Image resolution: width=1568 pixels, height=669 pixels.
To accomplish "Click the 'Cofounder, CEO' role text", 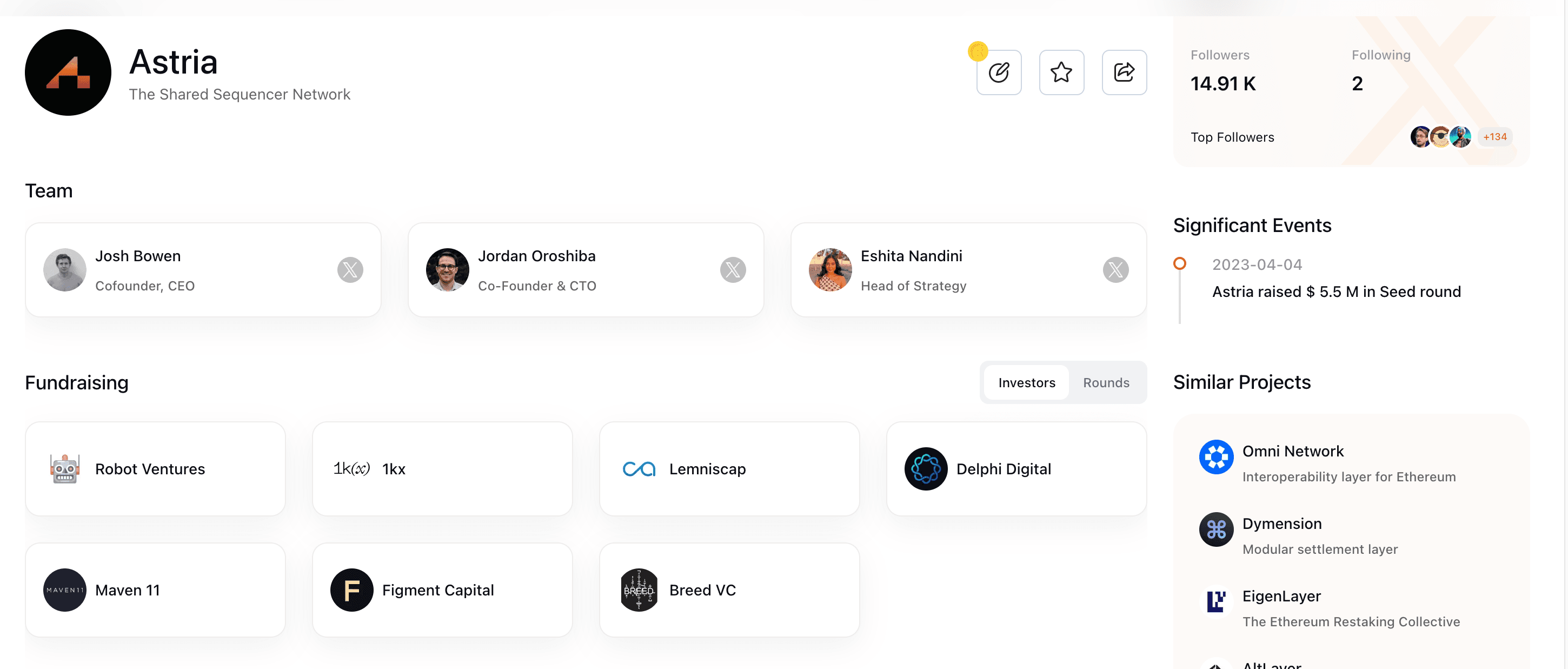I will [x=144, y=286].
